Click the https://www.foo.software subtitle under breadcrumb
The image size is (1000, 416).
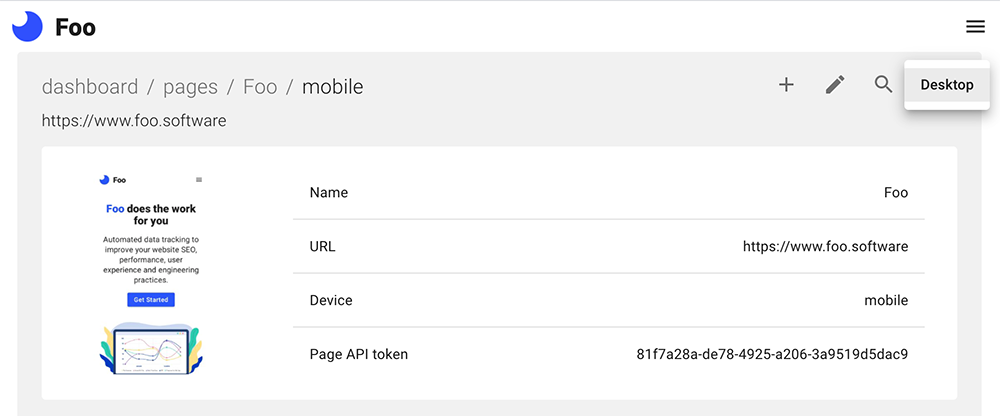[x=134, y=121]
